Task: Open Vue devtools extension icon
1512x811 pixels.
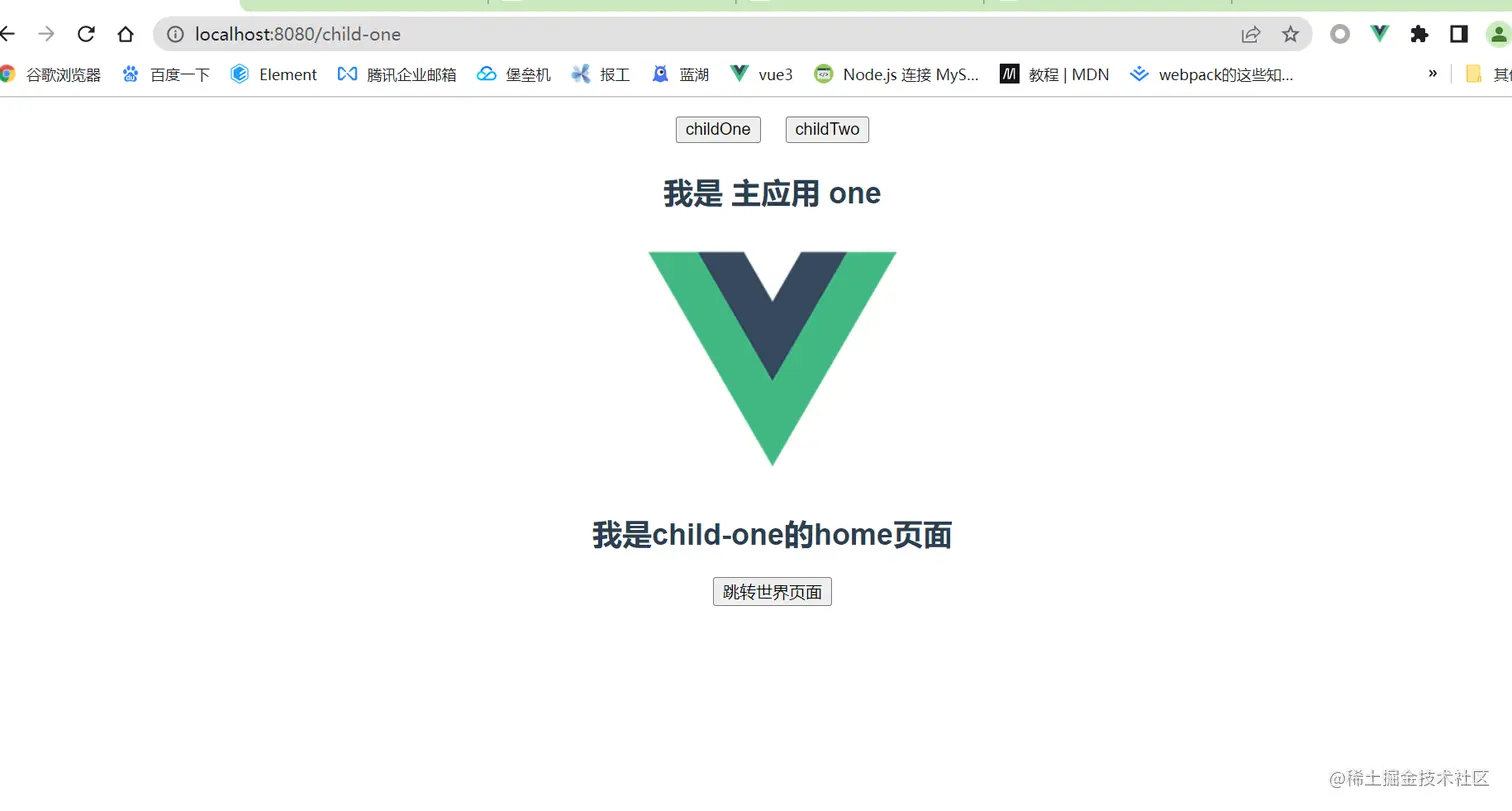Action: coord(1380,34)
